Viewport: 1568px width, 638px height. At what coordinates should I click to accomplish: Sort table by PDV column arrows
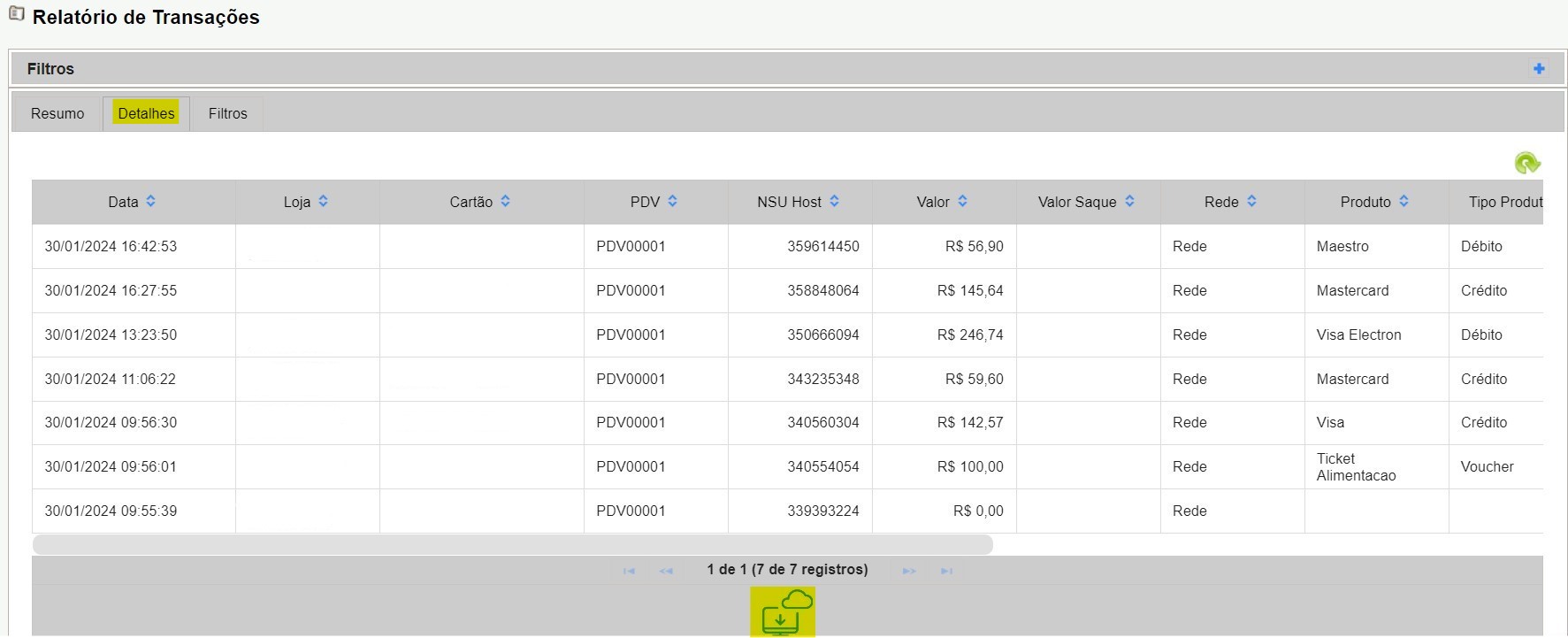tap(672, 202)
